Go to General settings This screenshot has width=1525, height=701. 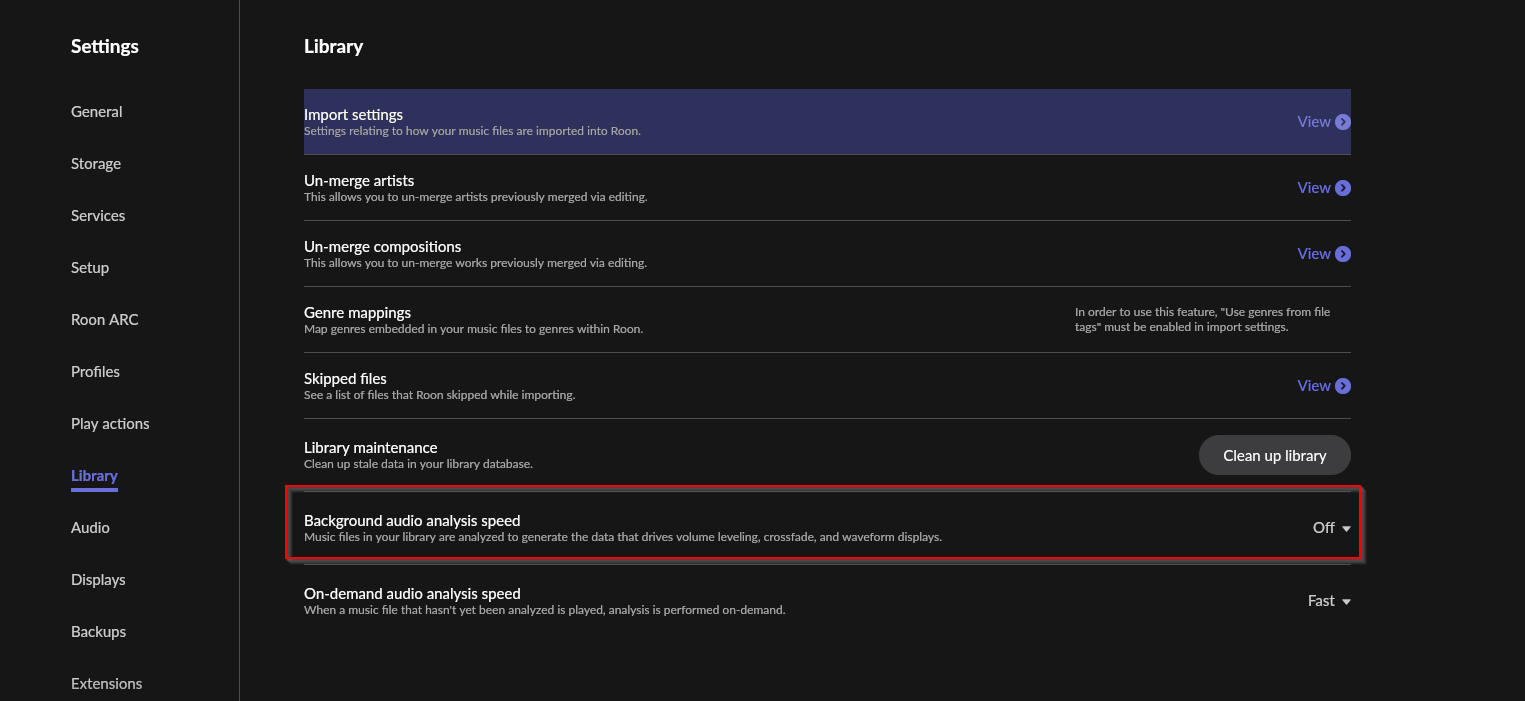(97, 112)
